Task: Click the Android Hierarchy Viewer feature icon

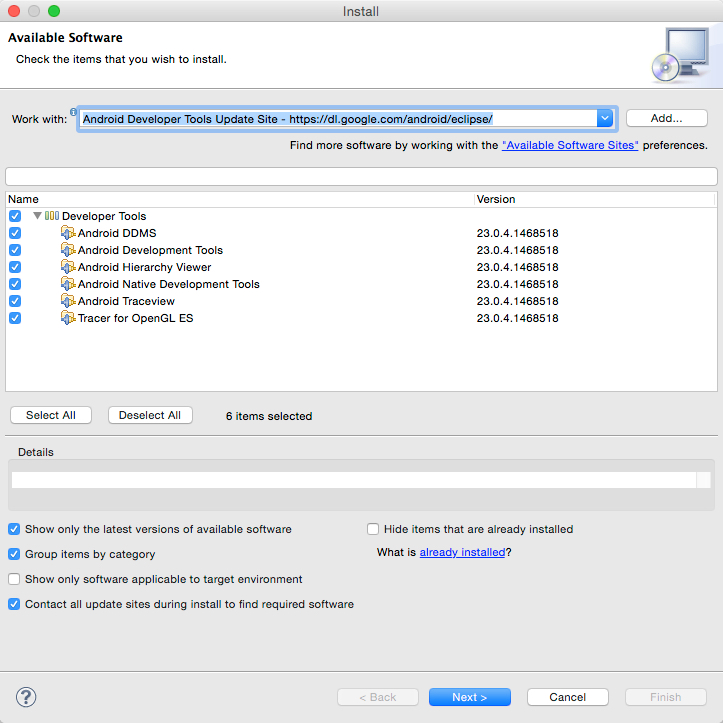Action: click(68, 267)
